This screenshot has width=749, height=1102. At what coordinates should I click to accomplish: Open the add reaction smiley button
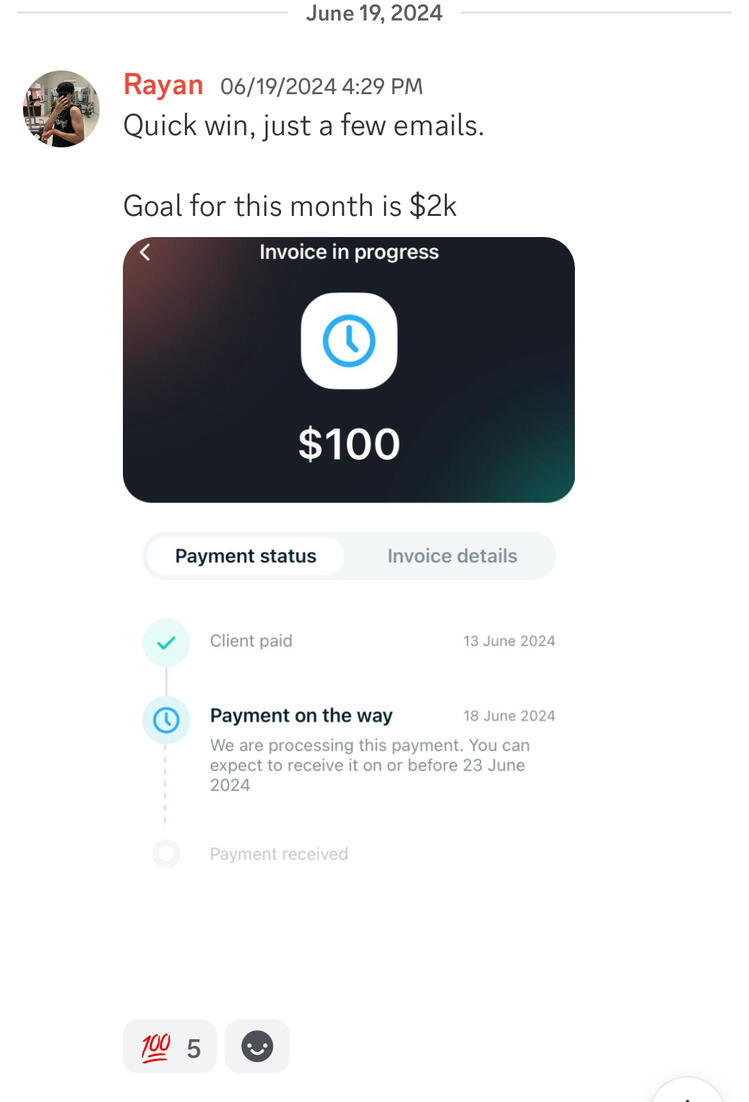pyautogui.click(x=257, y=1047)
